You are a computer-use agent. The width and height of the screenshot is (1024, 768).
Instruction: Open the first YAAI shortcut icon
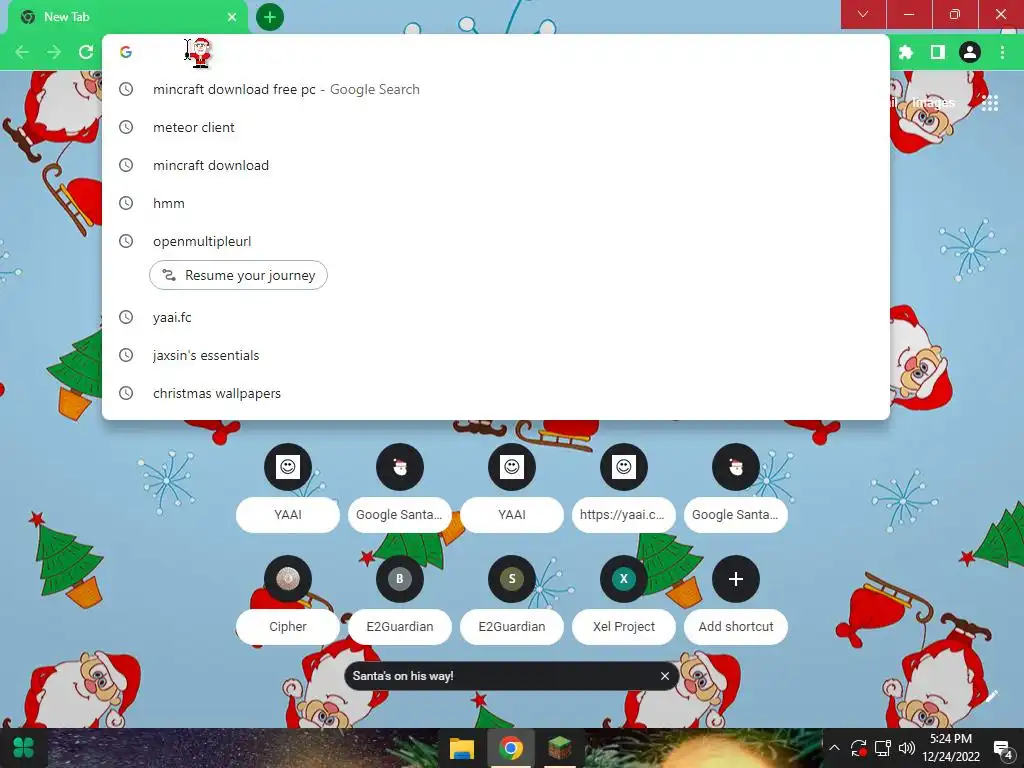288,467
